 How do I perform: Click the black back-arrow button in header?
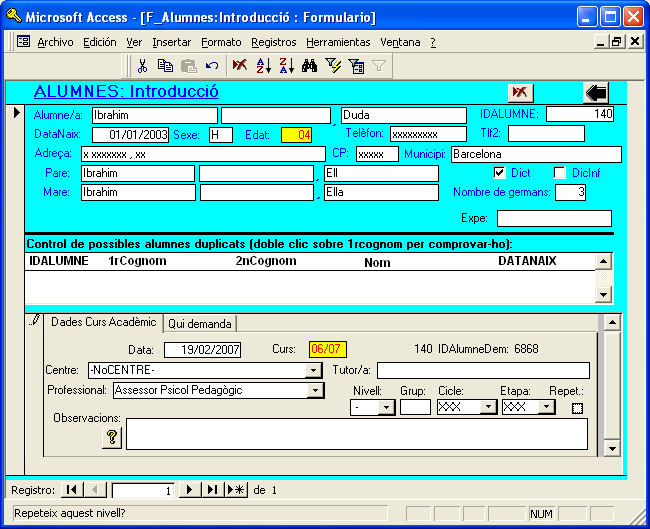click(x=596, y=92)
